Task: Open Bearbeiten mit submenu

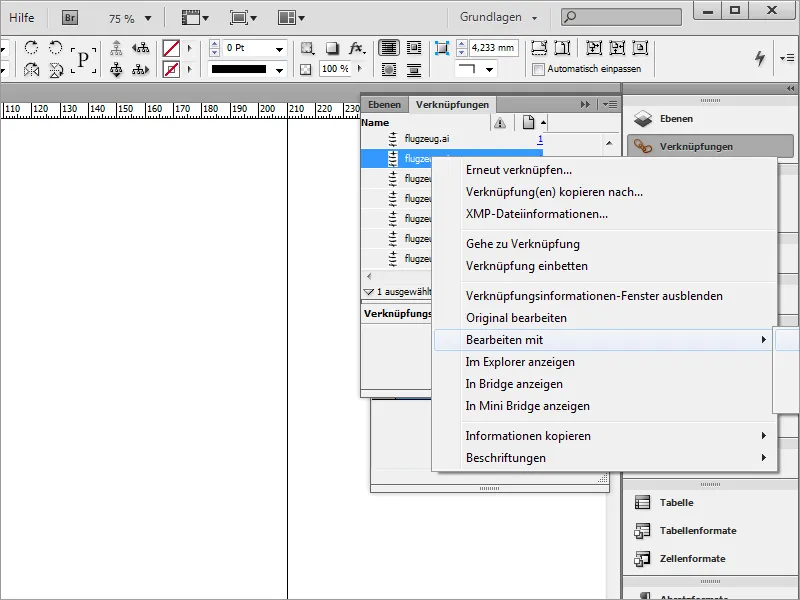Action: [x=602, y=340]
